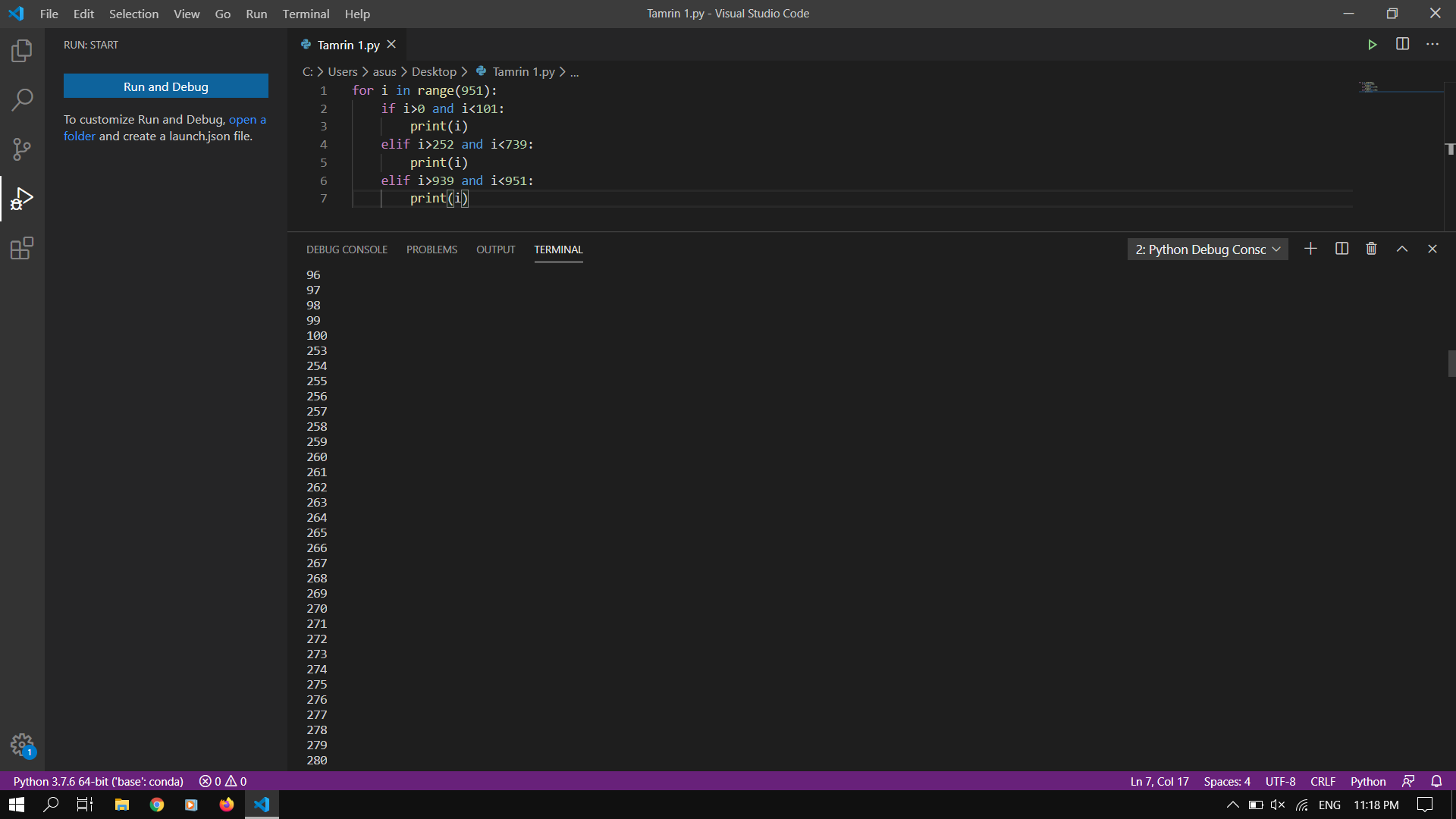The width and height of the screenshot is (1456, 819).
Task: Switch to the DEBUG CONSOLE tab
Action: pyautogui.click(x=347, y=249)
